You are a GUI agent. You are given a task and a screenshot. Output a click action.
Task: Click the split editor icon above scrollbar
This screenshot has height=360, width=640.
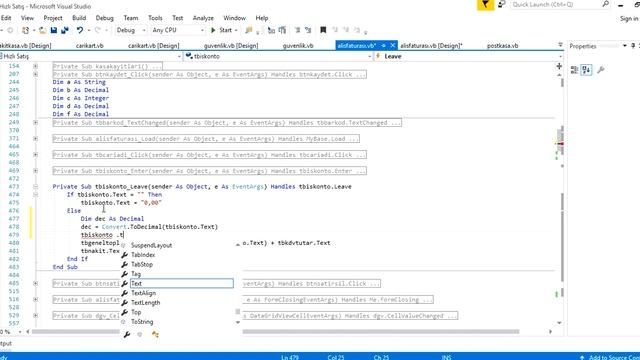click(559, 66)
